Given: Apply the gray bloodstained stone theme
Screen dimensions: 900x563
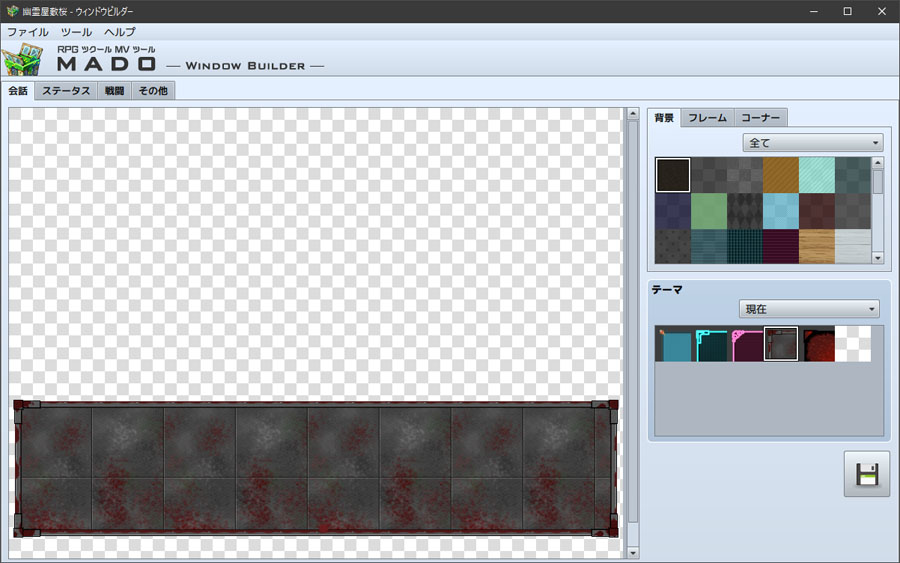Looking at the screenshot, I should pos(781,344).
